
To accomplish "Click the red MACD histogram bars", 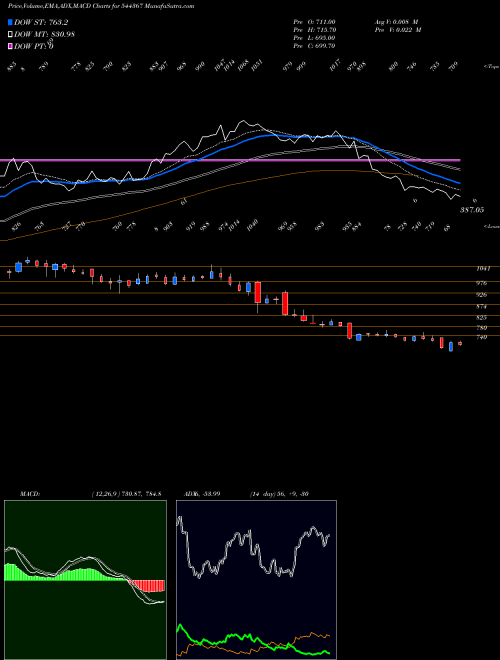I will coord(147,585).
